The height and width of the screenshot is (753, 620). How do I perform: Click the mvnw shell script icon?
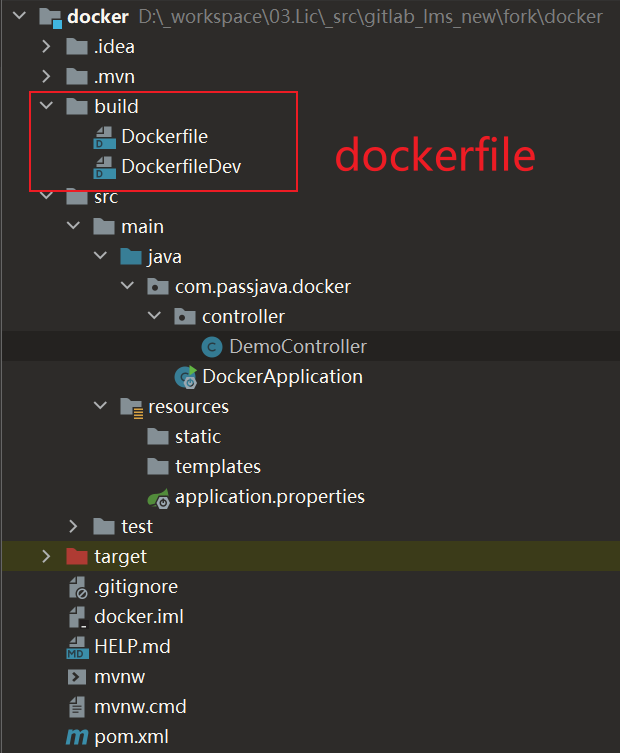tap(77, 677)
